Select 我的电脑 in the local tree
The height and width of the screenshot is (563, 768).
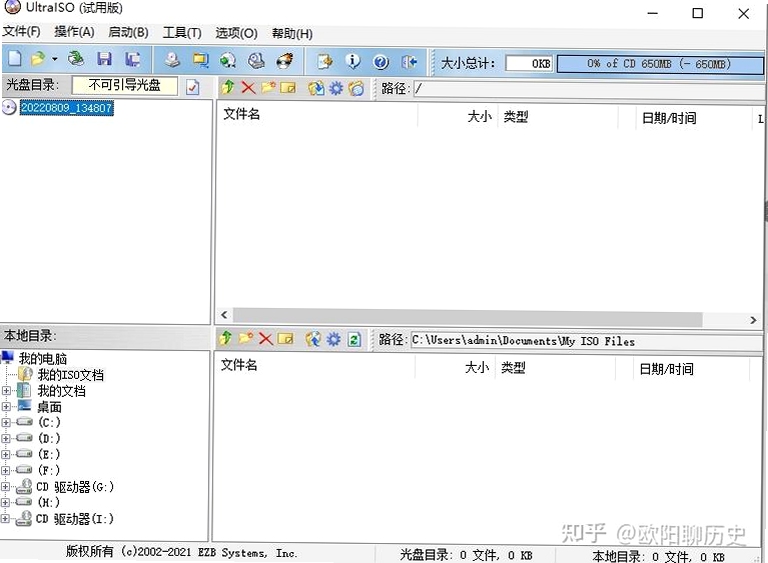pyautogui.click(x=43, y=358)
